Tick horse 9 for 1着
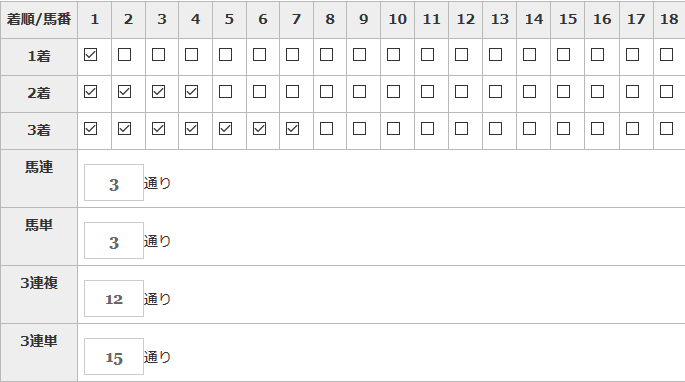This screenshot has height=382, width=685. [360, 55]
